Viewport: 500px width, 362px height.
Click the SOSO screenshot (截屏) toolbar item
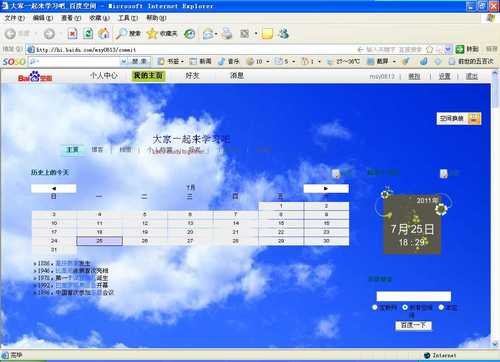click(378, 61)
